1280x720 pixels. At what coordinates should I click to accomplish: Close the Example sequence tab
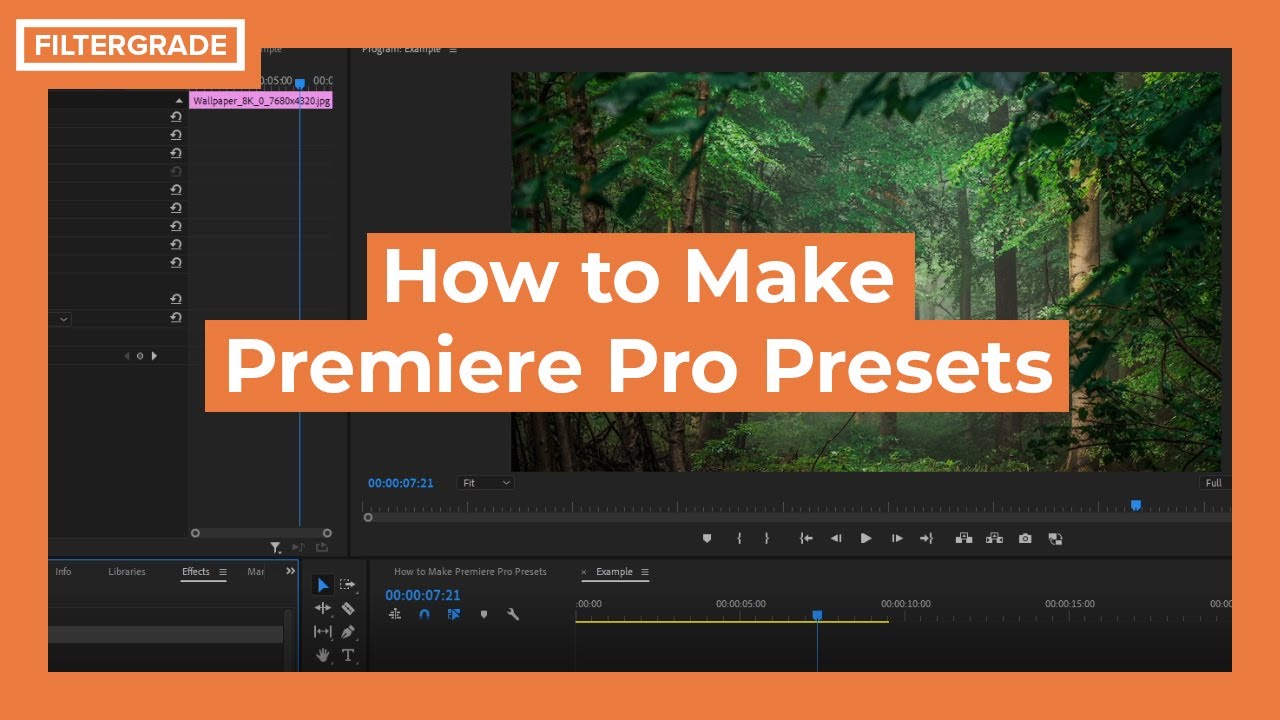point(584,572)
